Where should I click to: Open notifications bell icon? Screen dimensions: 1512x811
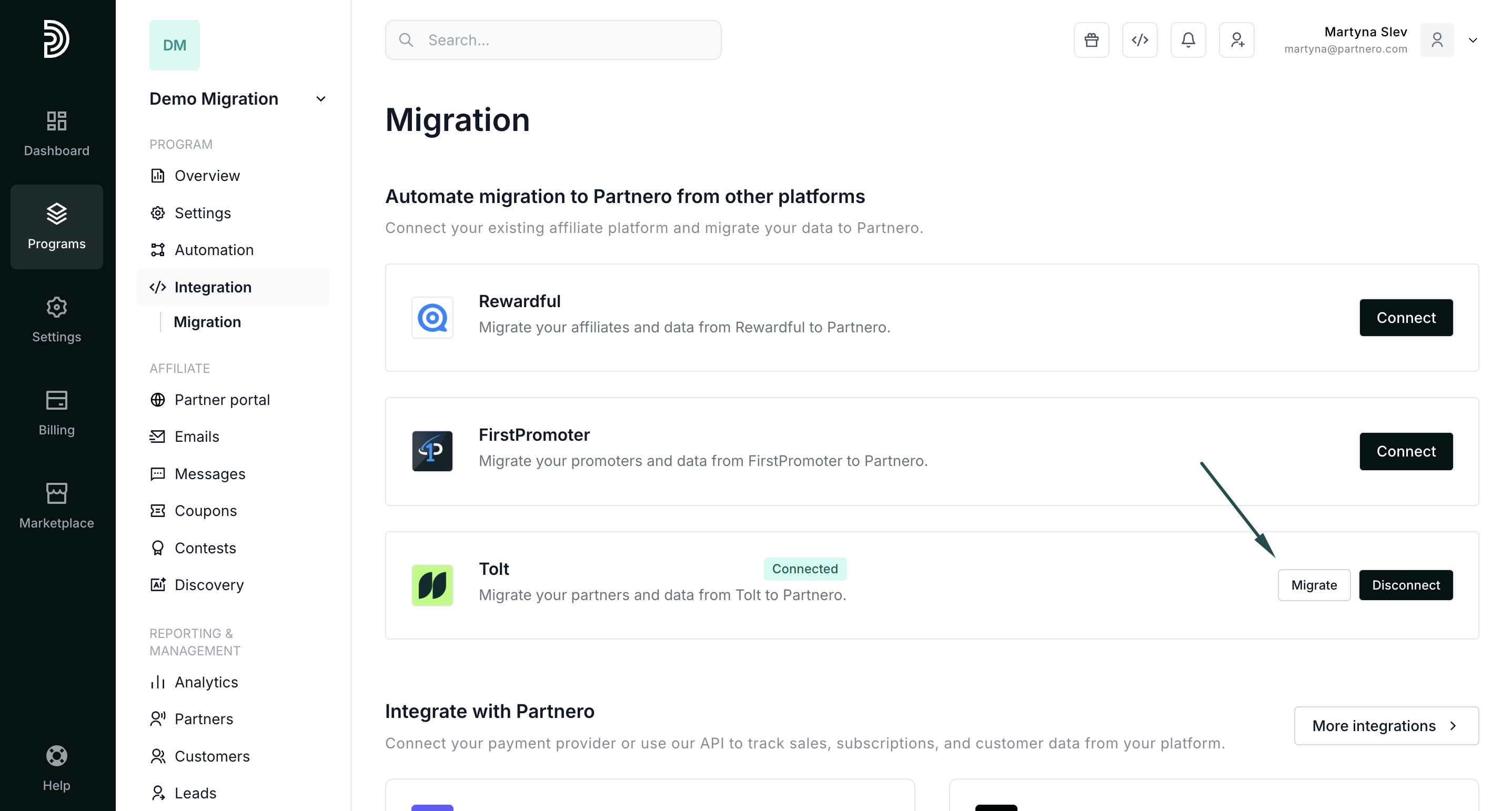coord(1188,40)
